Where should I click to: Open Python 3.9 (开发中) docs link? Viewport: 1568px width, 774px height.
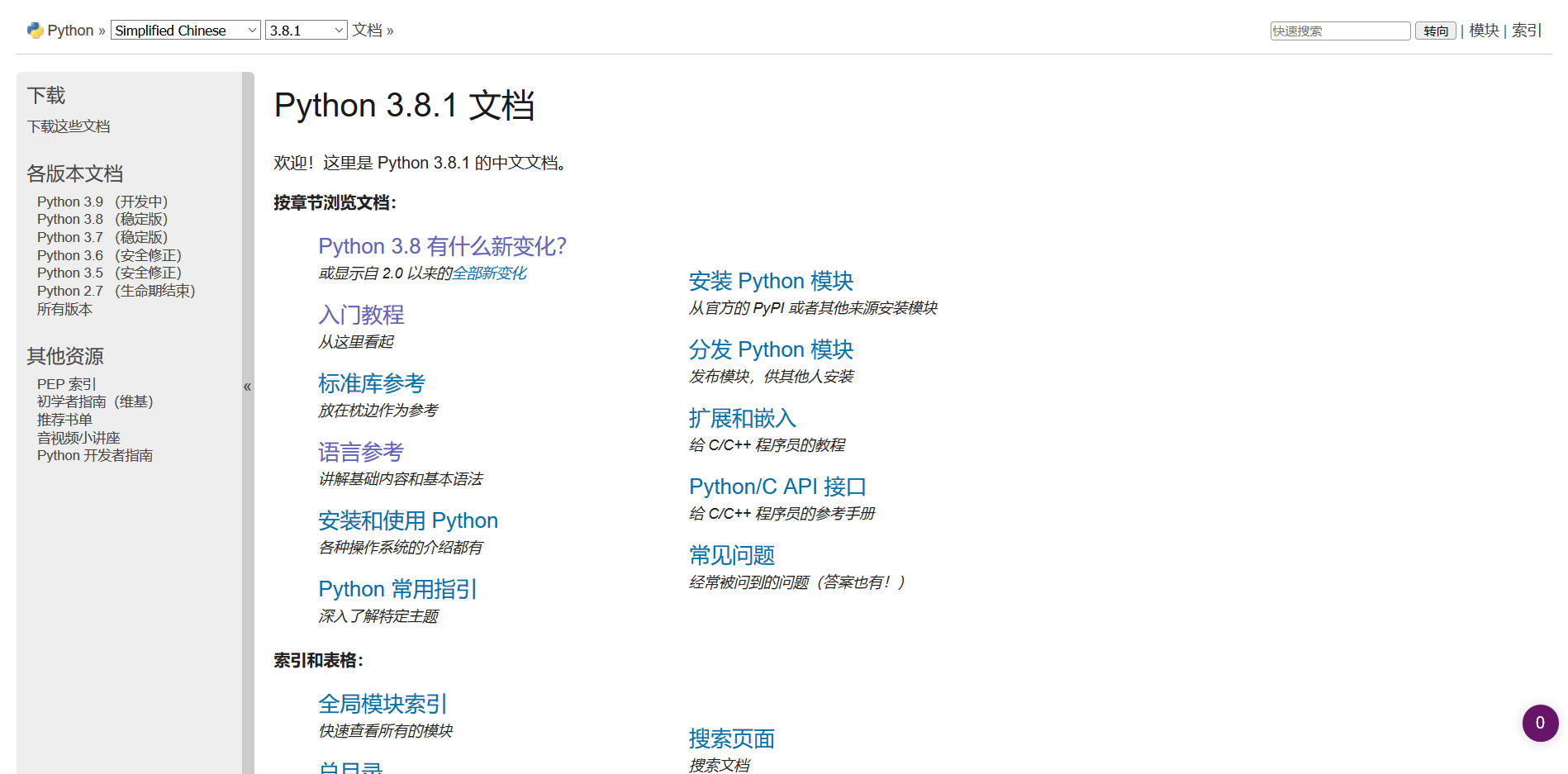click(x=102, y=202)
